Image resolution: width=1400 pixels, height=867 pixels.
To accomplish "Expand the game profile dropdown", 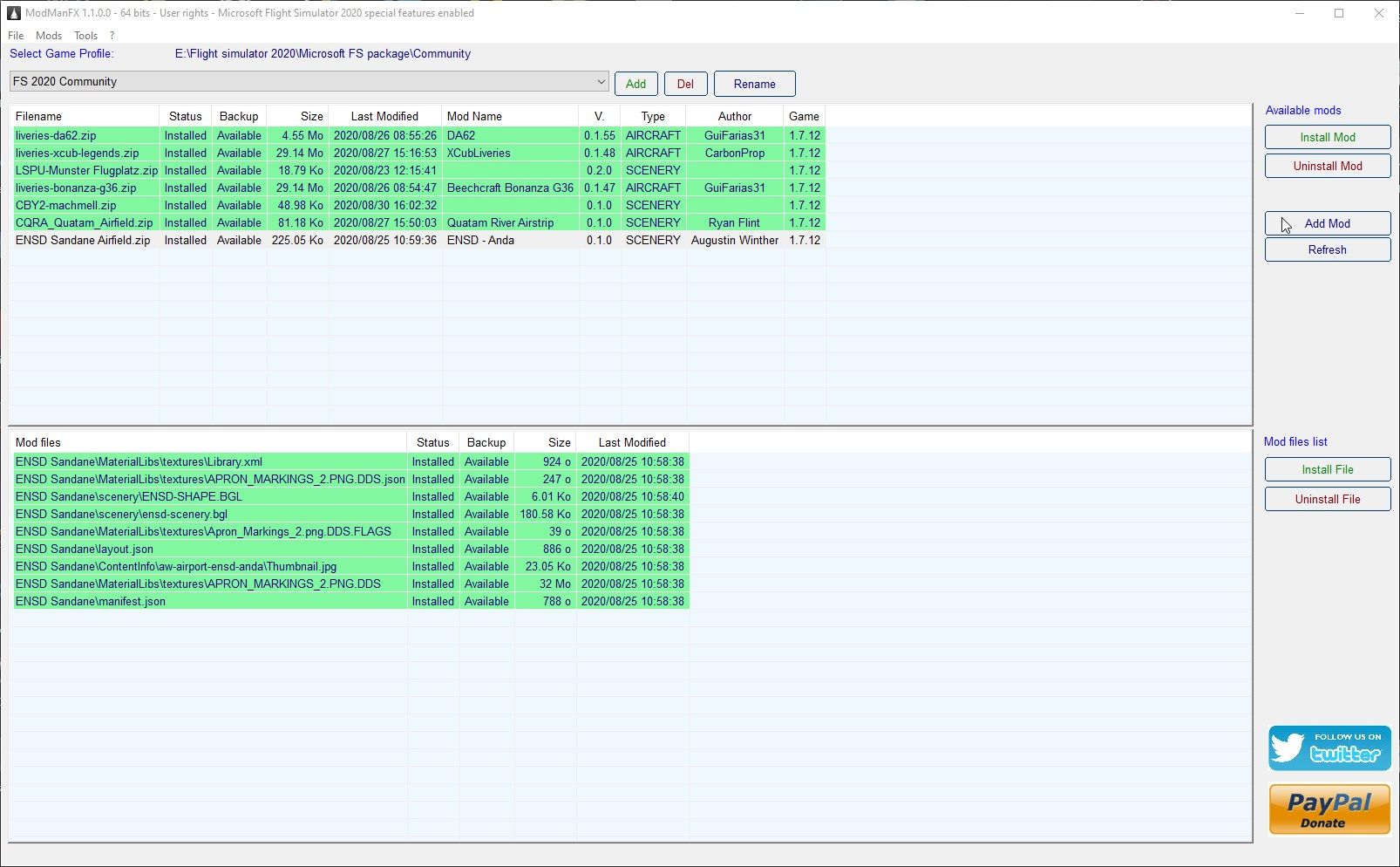I will (x=601, y=82).
